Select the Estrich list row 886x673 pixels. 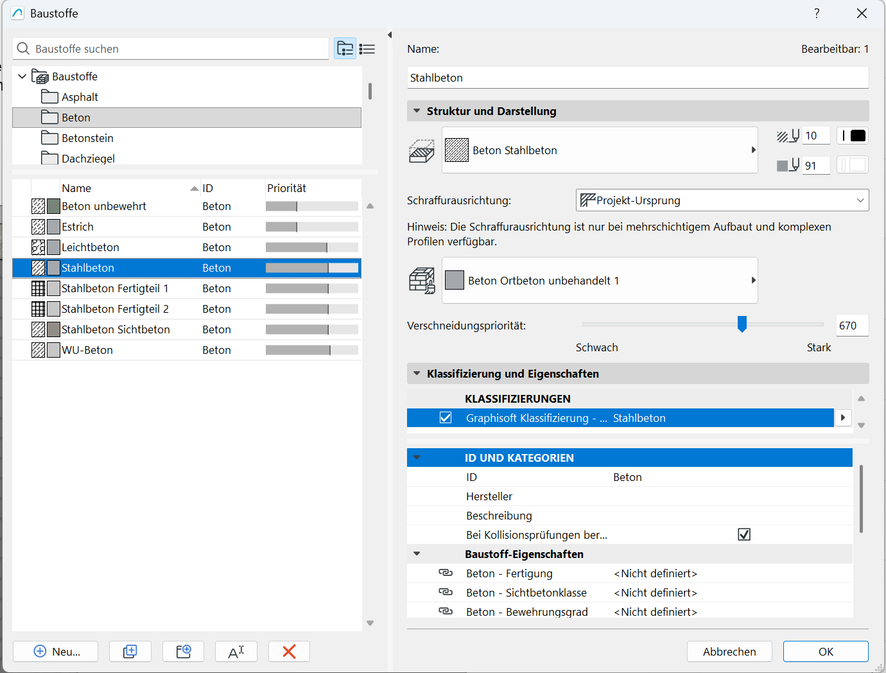coord(186,227)
